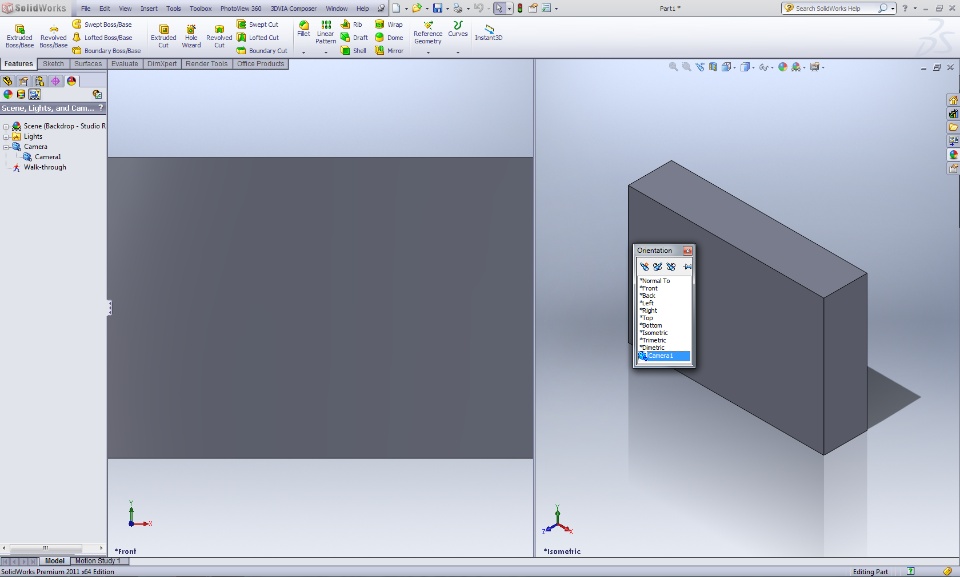
Task: Toggle the View Appearances button
Action: point(7,94)
